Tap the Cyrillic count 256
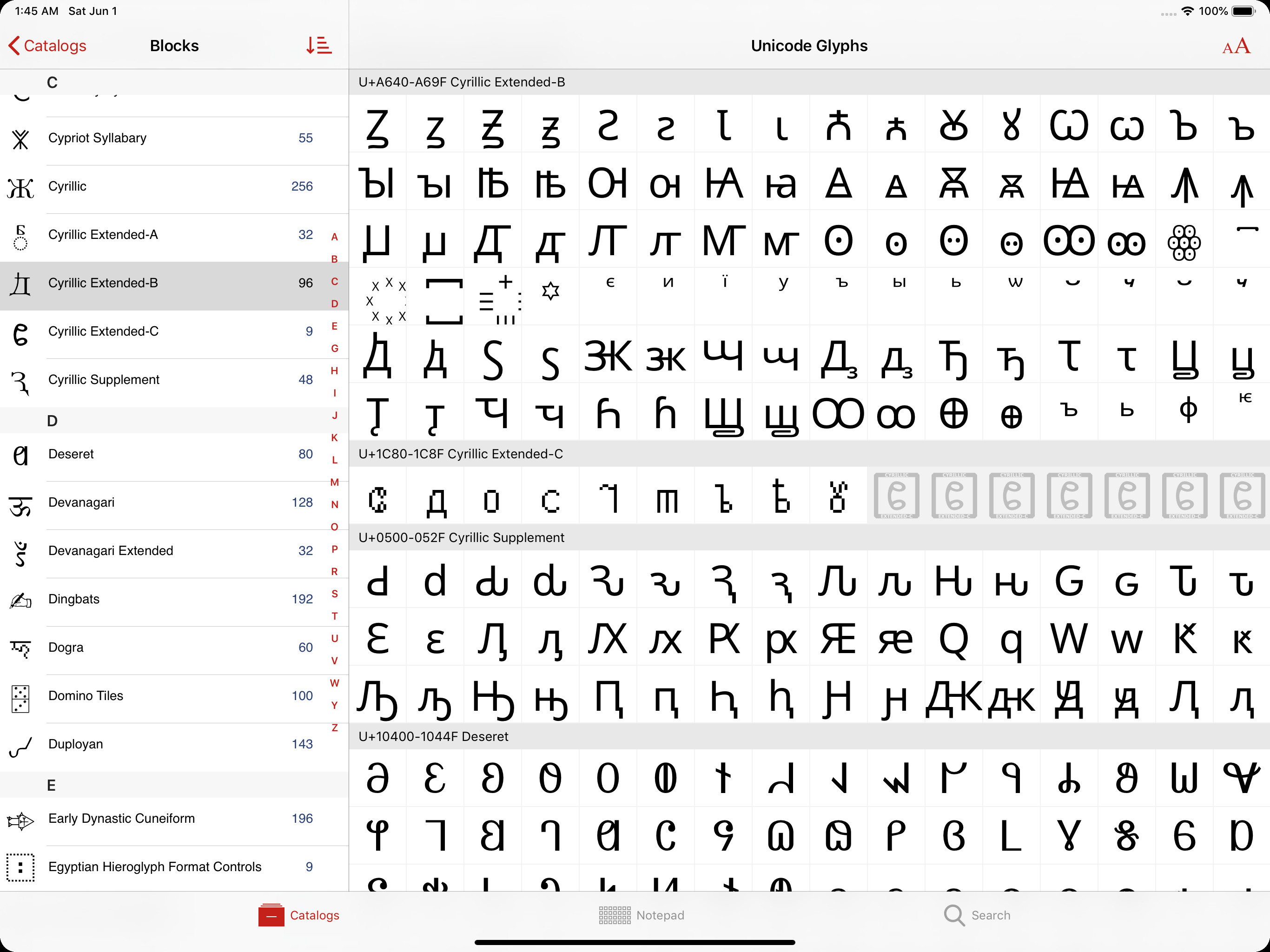Viewport: 1270px width, 952px height. 302,186
